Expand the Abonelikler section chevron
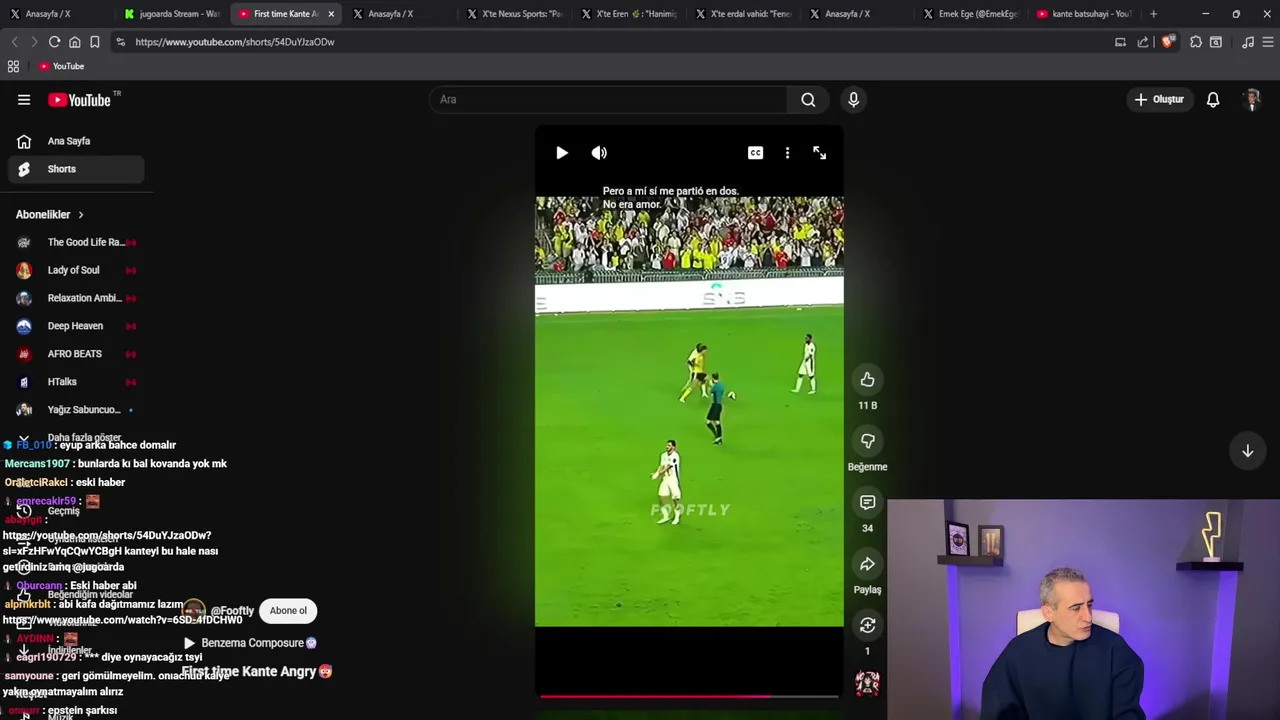The image size is (1280, 720). pos(81,215)
